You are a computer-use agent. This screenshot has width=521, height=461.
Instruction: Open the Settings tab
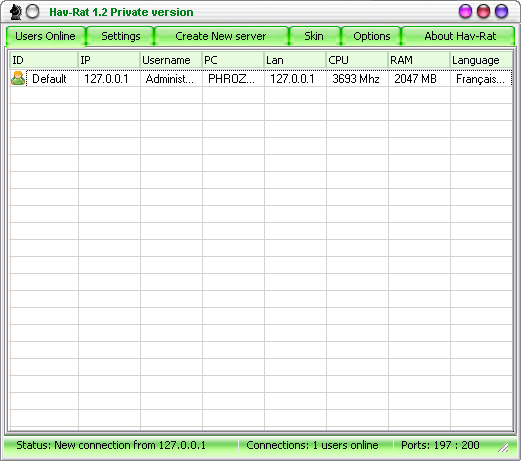[121, 36]
